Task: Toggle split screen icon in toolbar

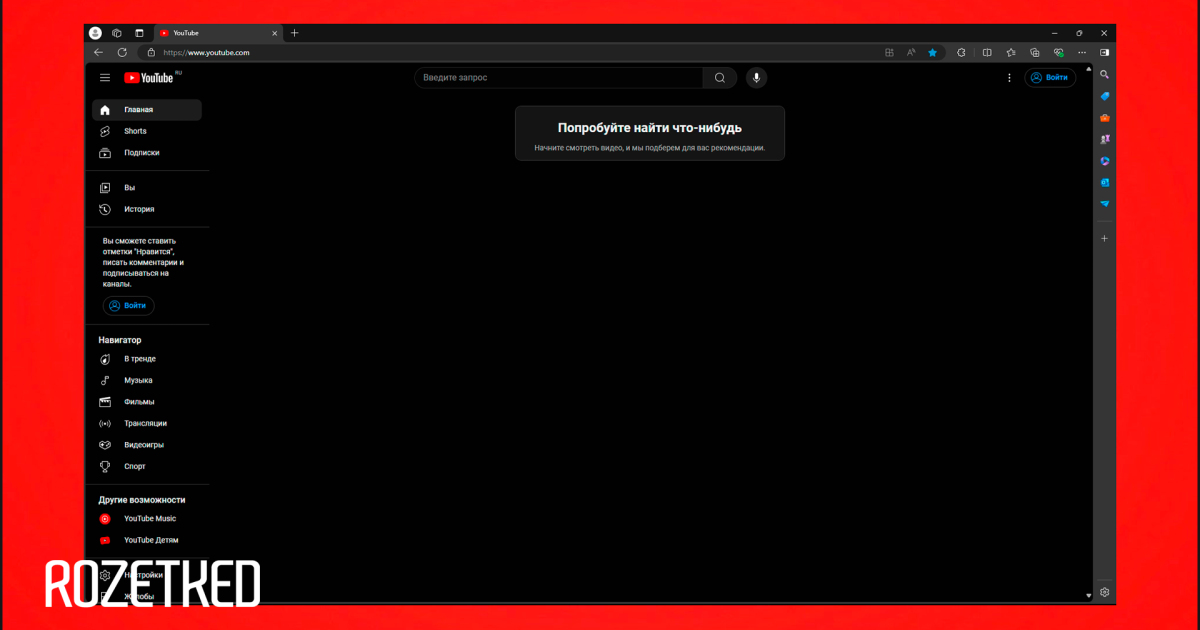Action: (987, 52)
